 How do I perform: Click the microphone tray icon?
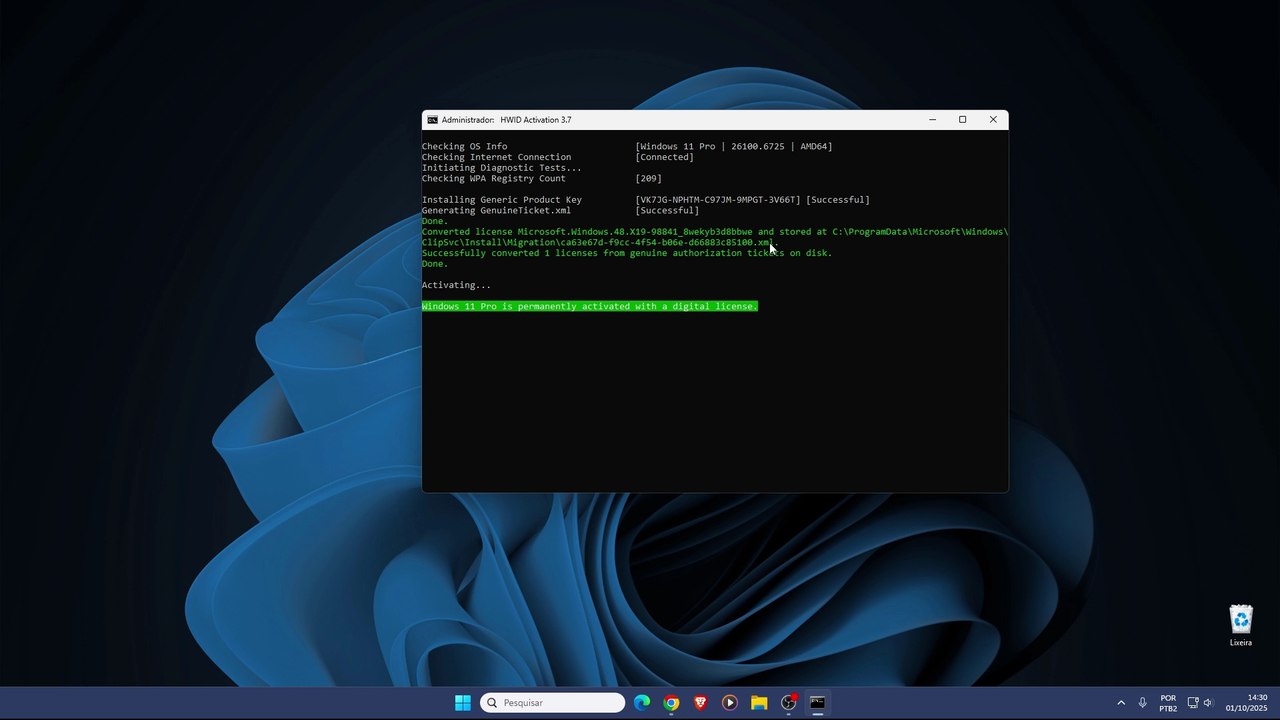(x=1142, y=703)
